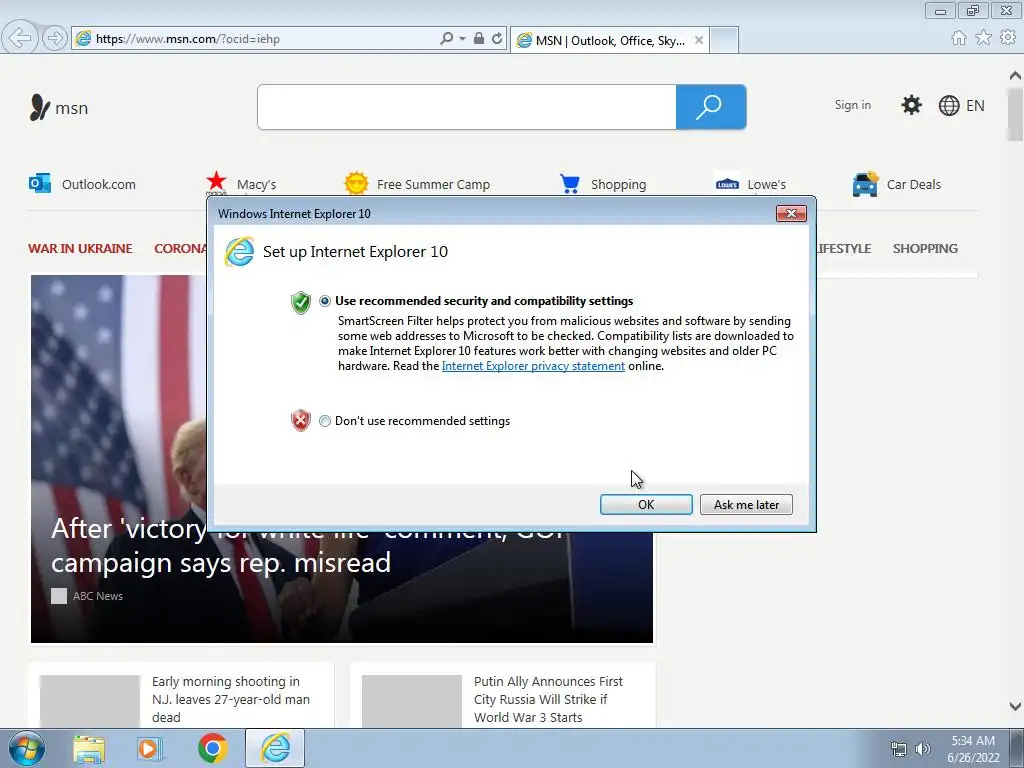Click the Ask me later button
1024x768 pixels.
pyautogui.click(x=746, y=504)
